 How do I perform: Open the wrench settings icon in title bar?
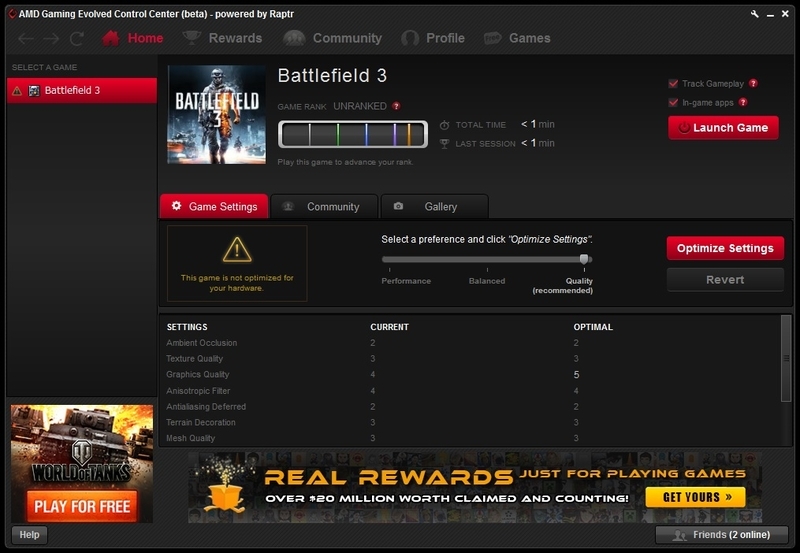(755, 14)
